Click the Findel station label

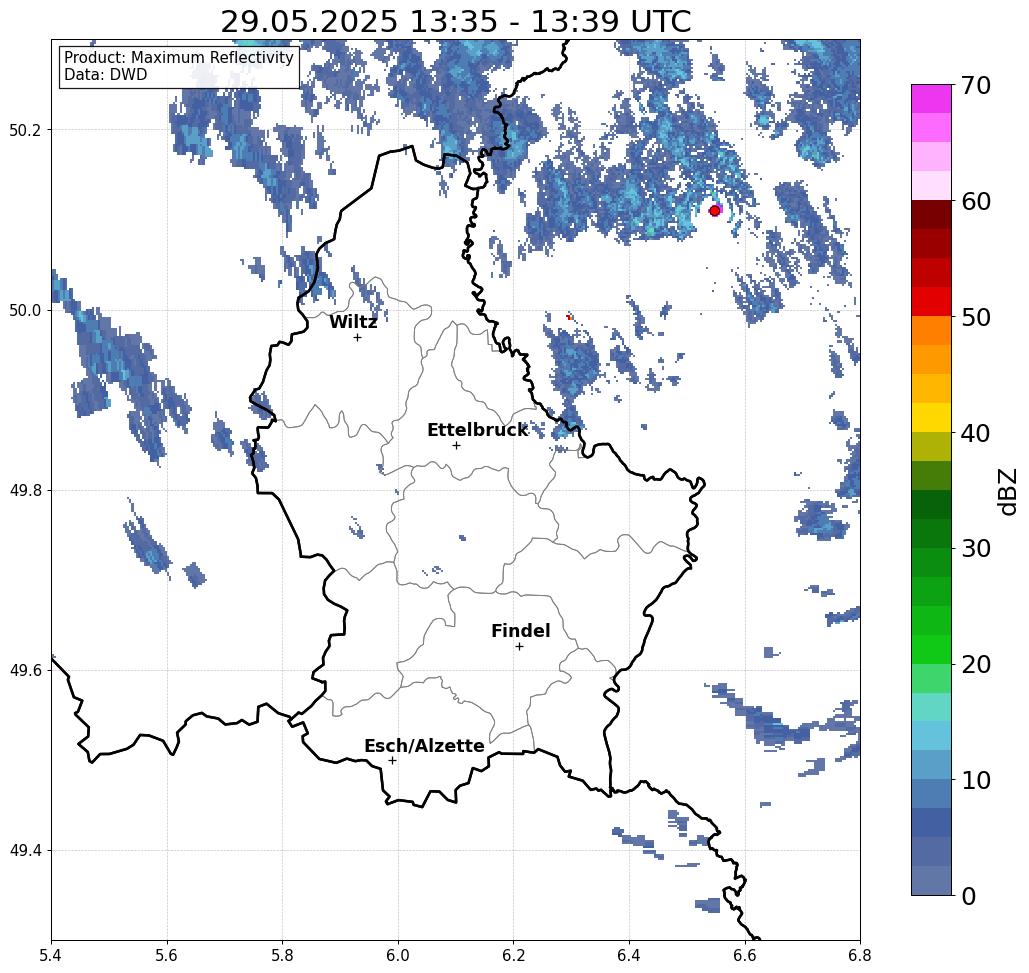tap(520, 631)
